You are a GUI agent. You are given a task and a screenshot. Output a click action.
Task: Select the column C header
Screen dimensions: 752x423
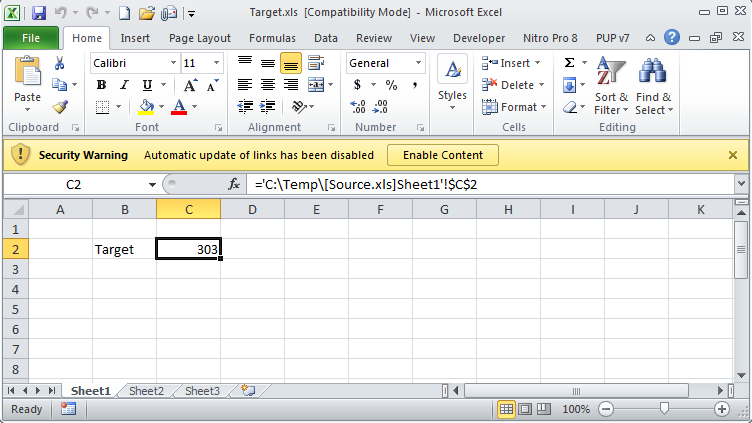(188, 210)
